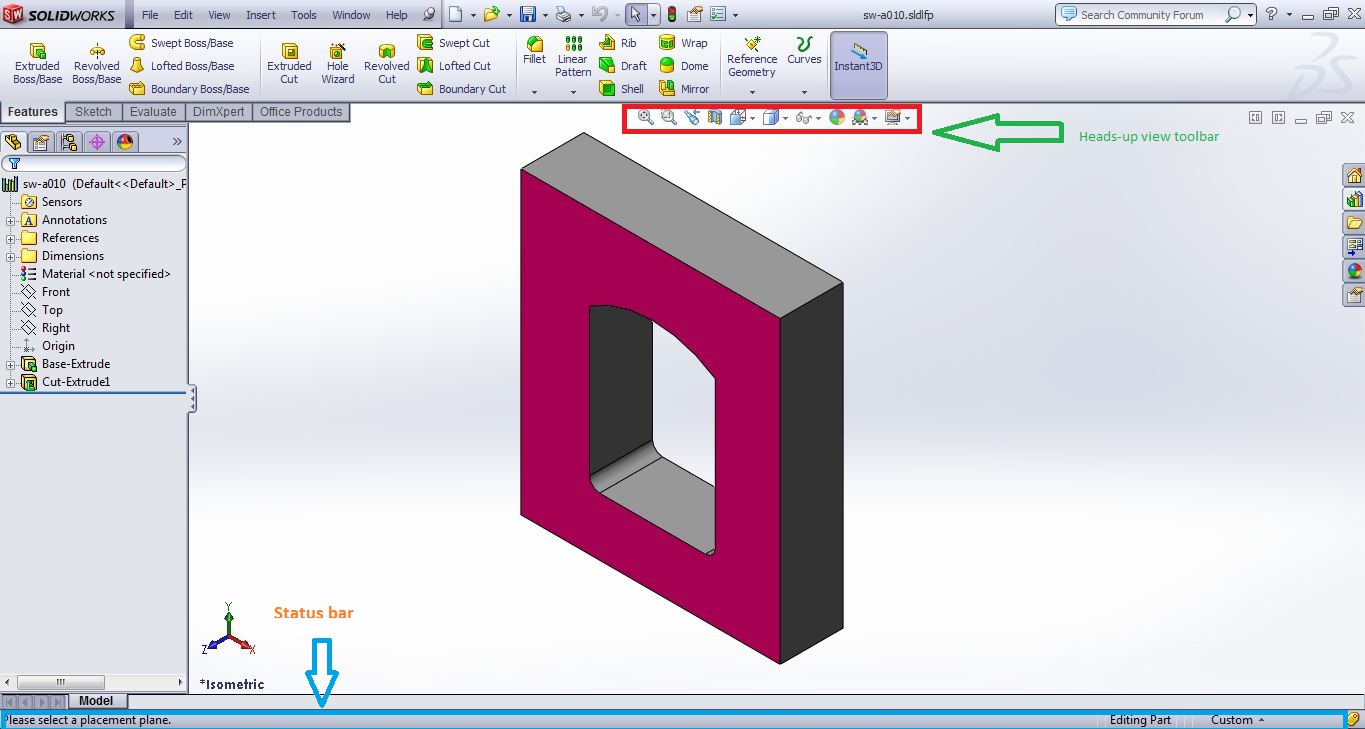
Task: Switch to the Evaluate tab
Action: 152,111
